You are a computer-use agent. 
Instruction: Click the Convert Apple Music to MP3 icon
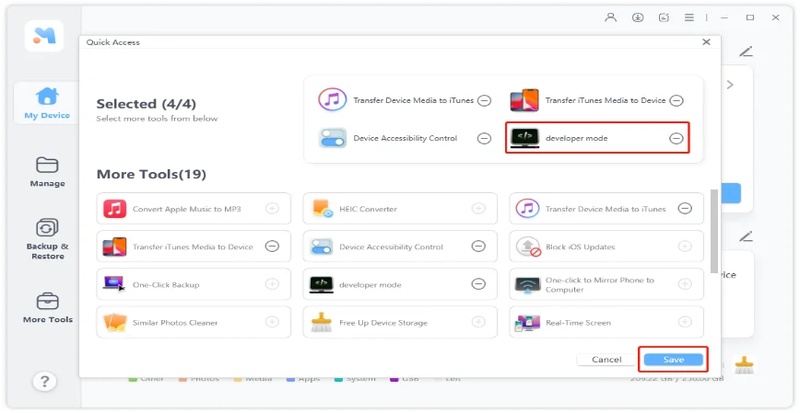click(x=115, y=209)
